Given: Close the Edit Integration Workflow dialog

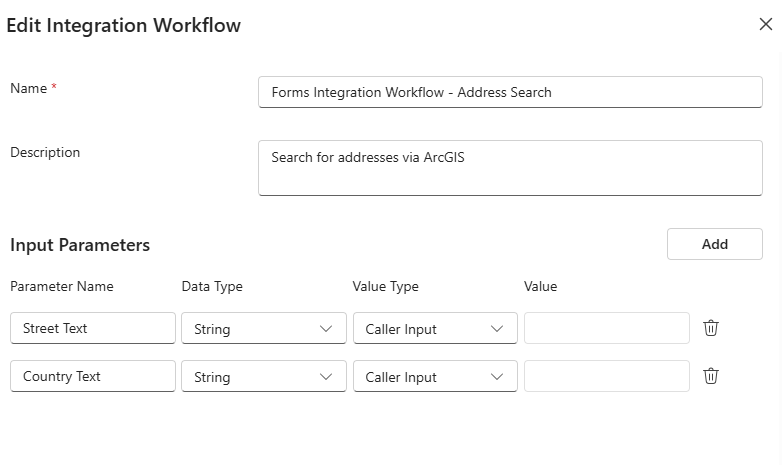Looking at the screenshot, I should 765,25.
